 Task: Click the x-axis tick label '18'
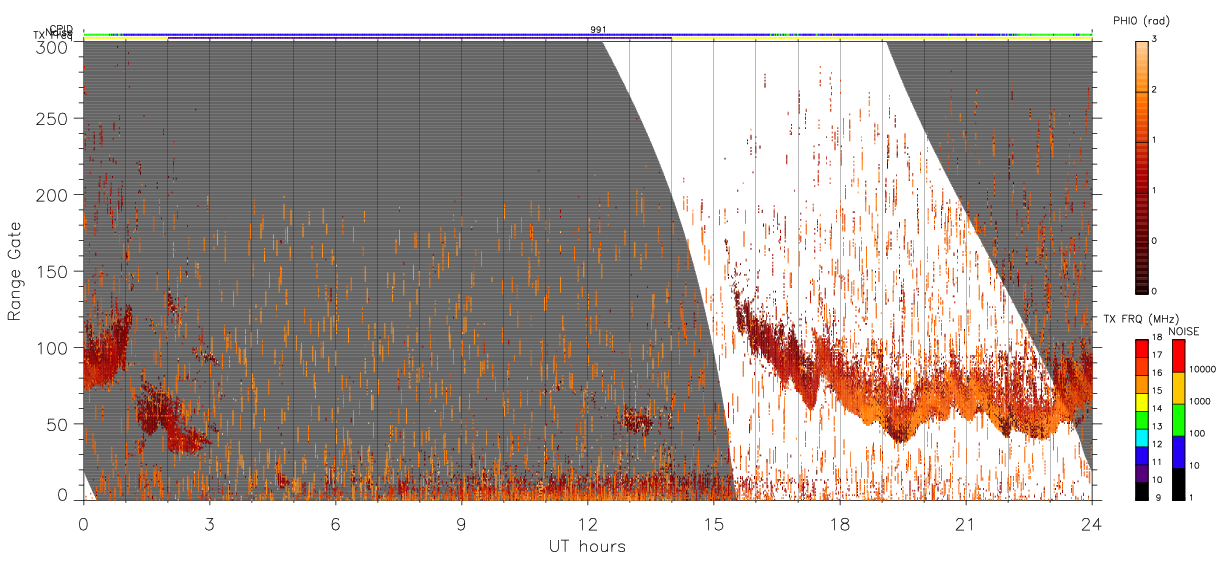[x=839, y=523]
